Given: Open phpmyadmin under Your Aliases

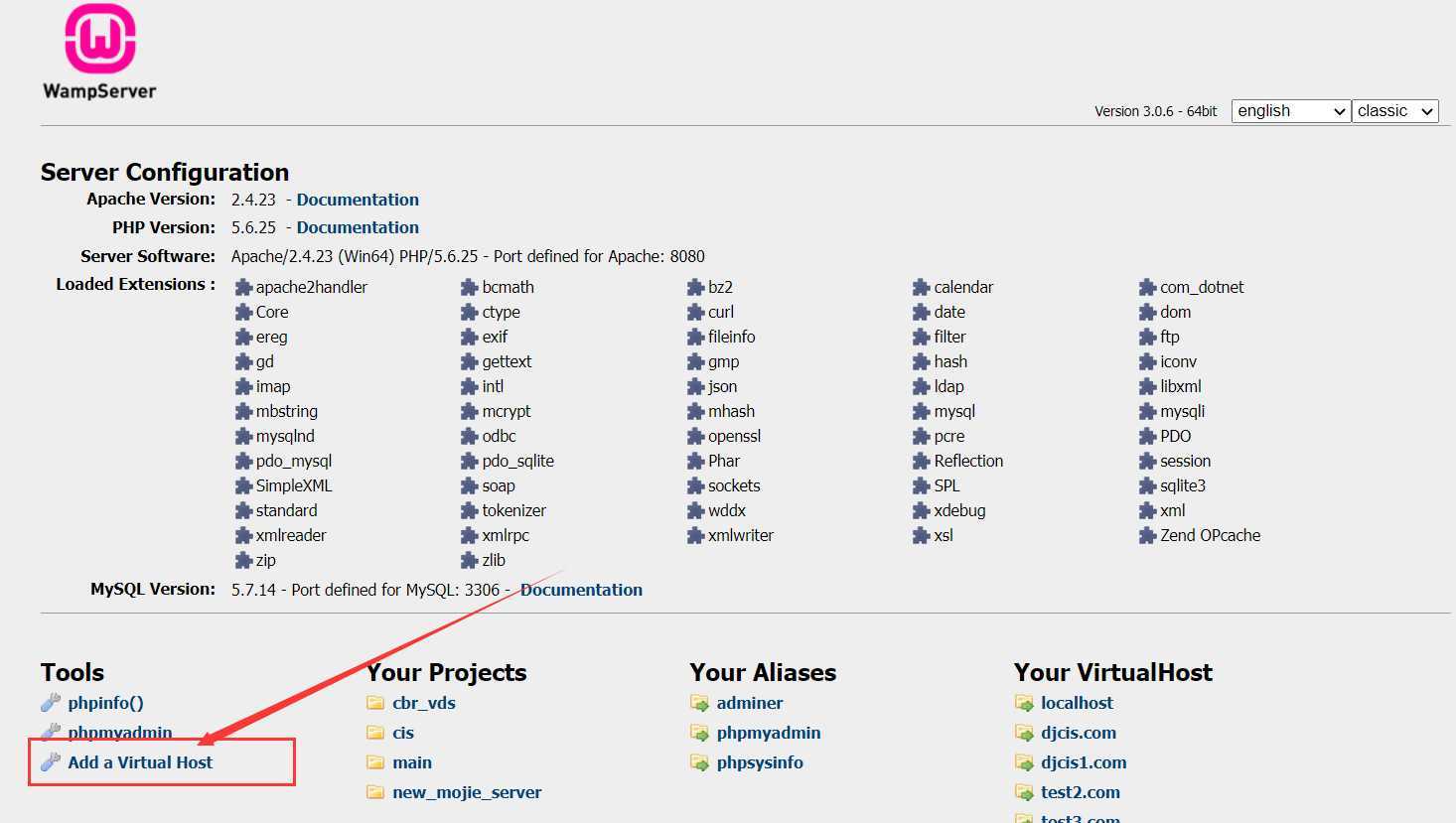Looking at the screenshot, I should 769,733.
